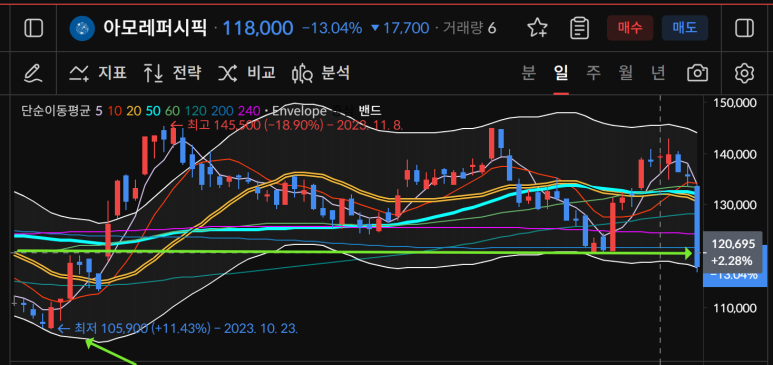Switch to the 월 monthly chart tab

626,73
